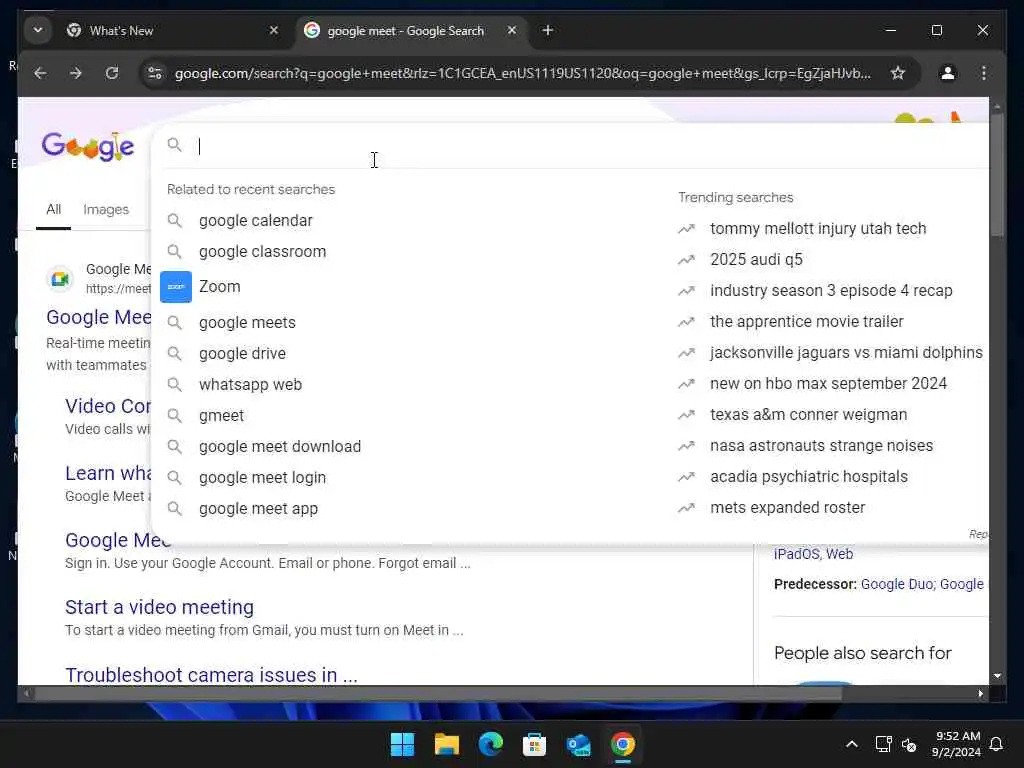Open site information icon in address bar
Image resolution: width=1024 pixels, height=768 pixels.
tap(155, 73)
